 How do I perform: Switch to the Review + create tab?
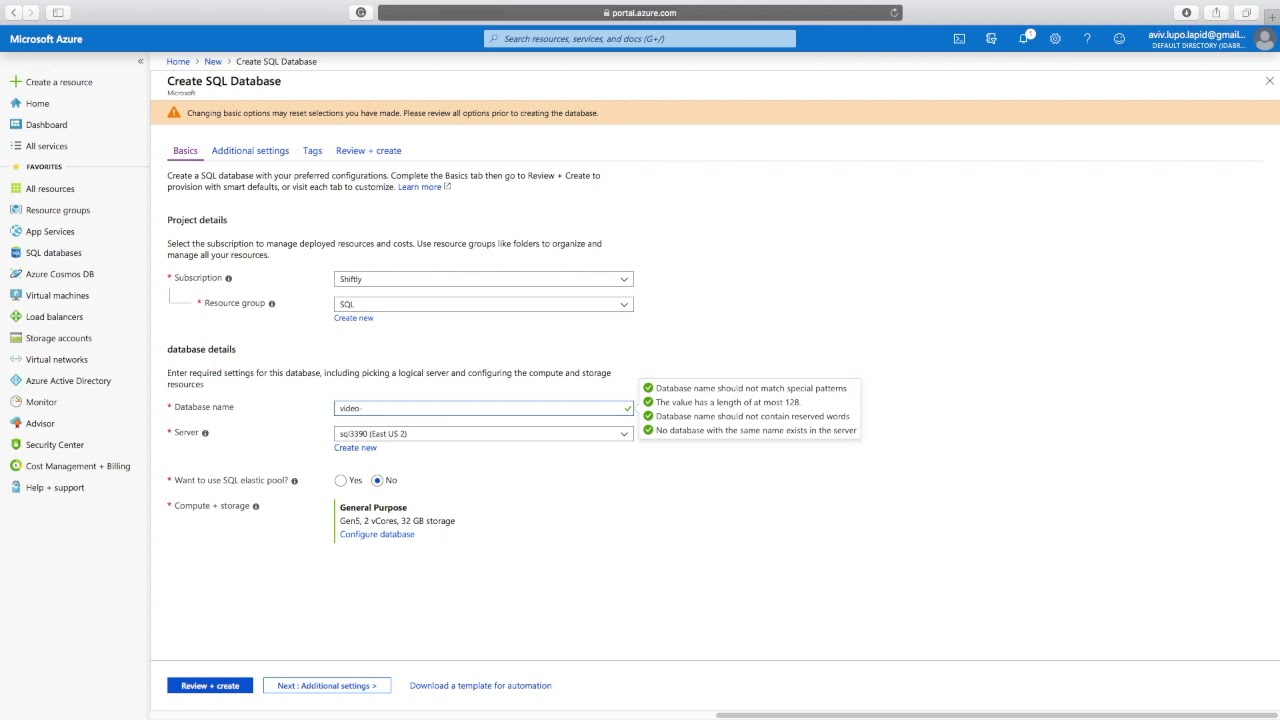(x=369, y=151)
